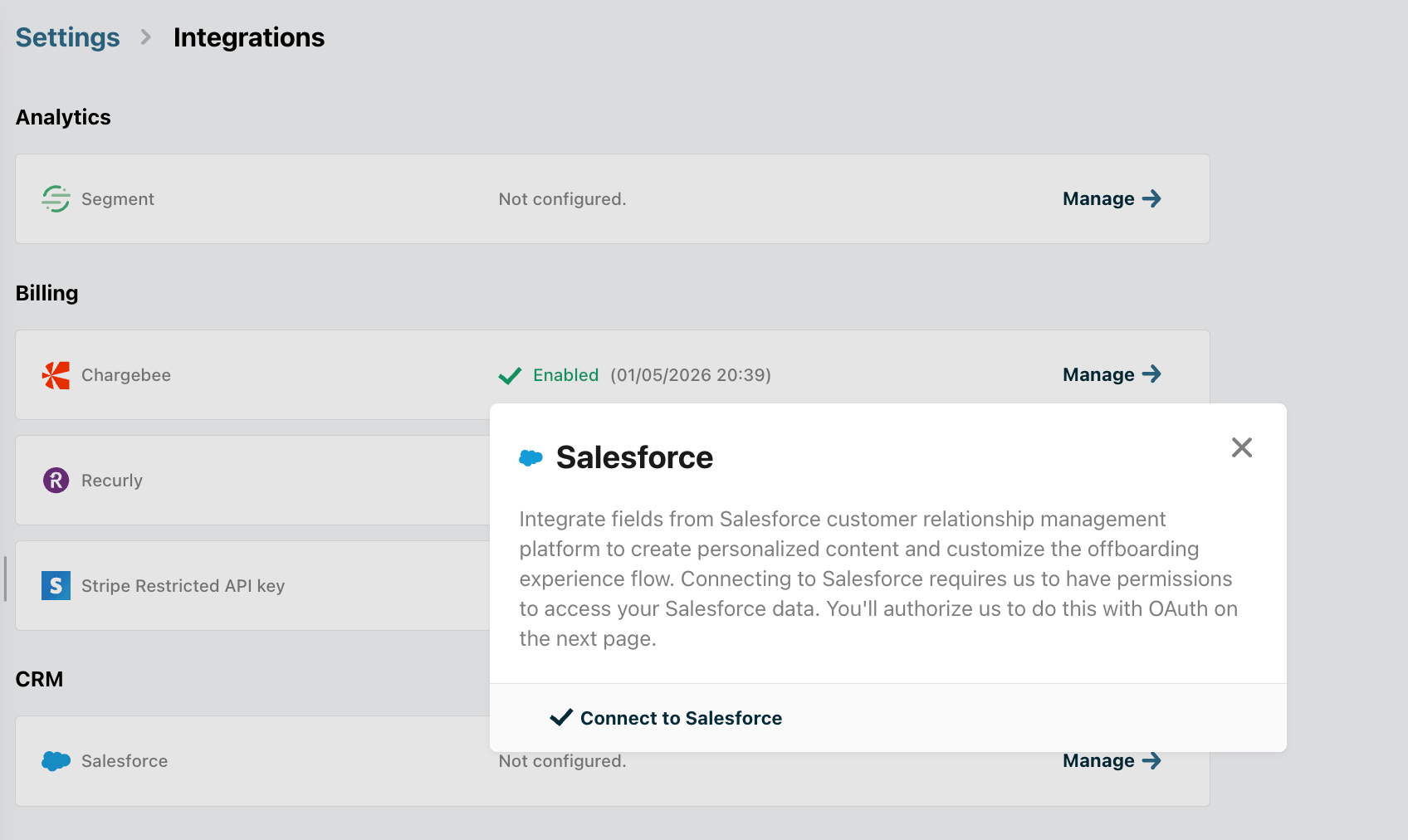Screen dimensions: 1408x840
Task: Click the green Enabled checkmark for Chargebee
Action: [x=510, y=376]
